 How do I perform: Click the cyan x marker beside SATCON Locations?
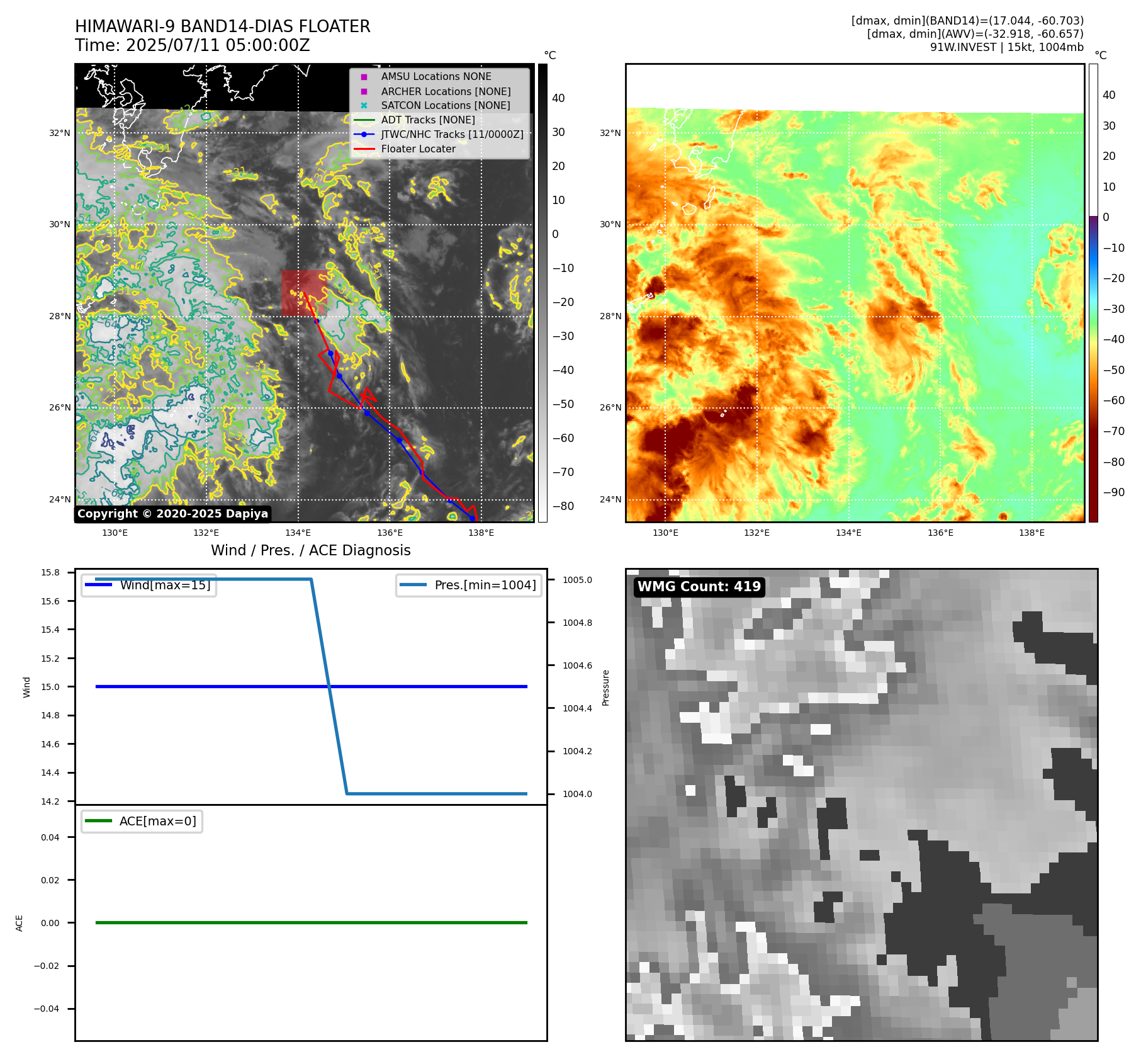(x=364, y=106)
